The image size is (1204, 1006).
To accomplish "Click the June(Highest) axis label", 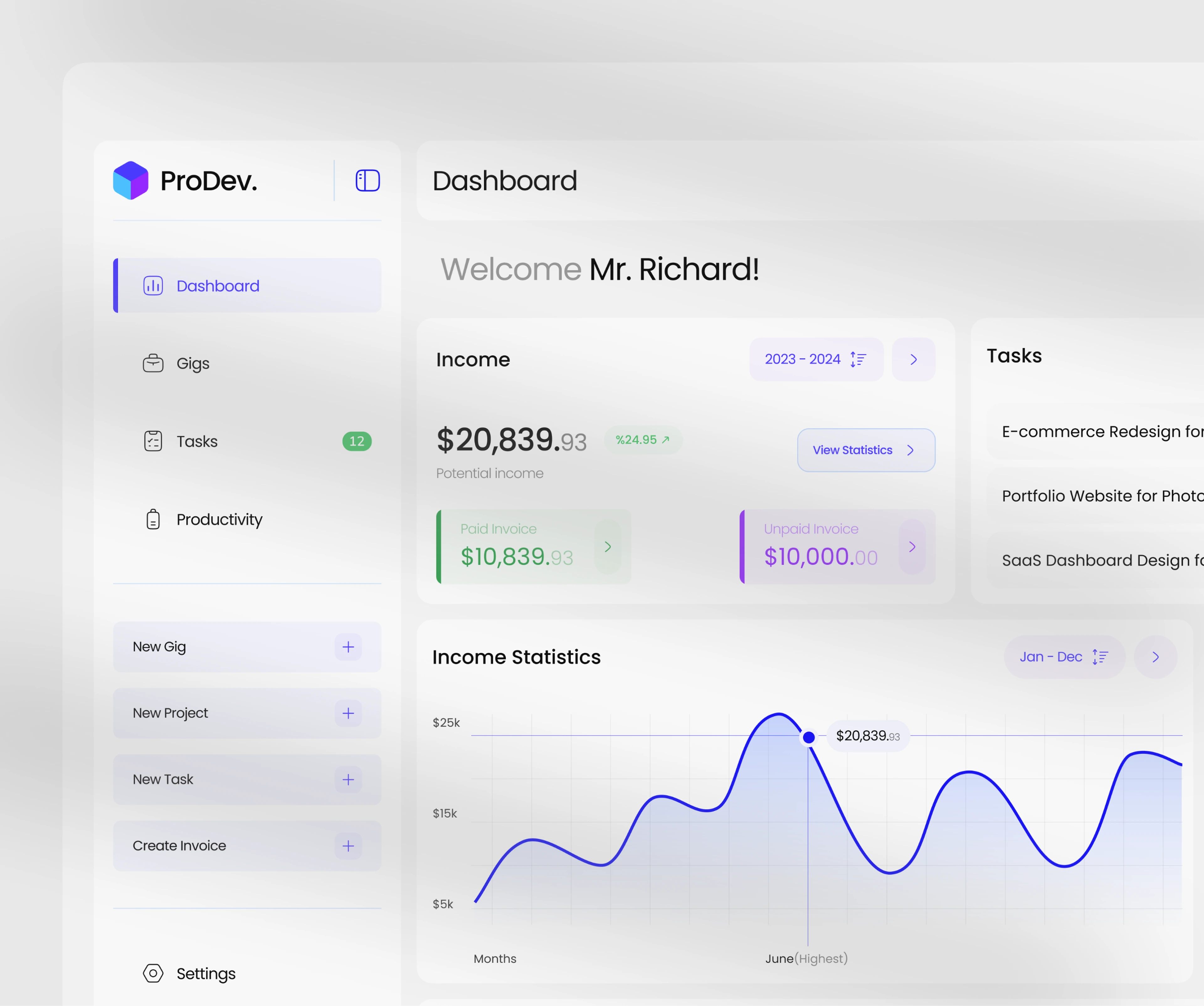I will click(806, 958).
